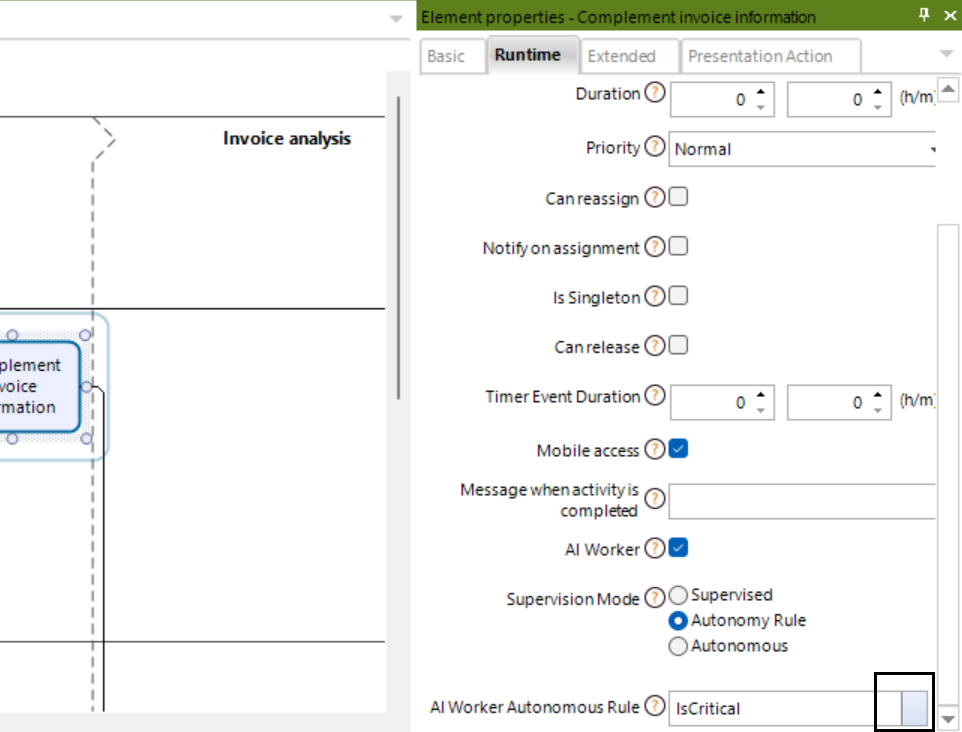Enable the Notify on assignment checkbox
This screenshot has height=732, width=962.
678,247
